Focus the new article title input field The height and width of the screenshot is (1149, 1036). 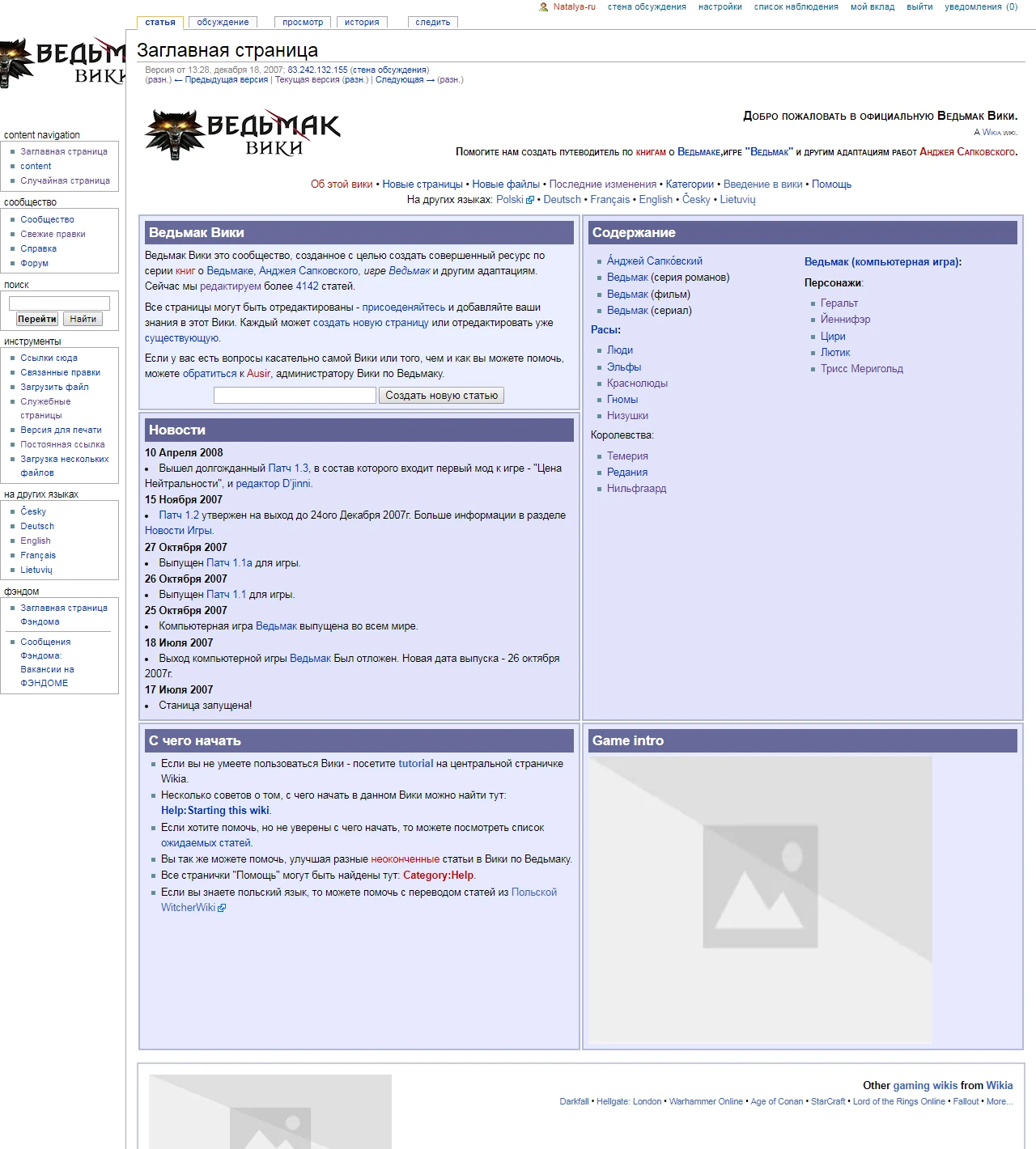click(x=295, y=396)
